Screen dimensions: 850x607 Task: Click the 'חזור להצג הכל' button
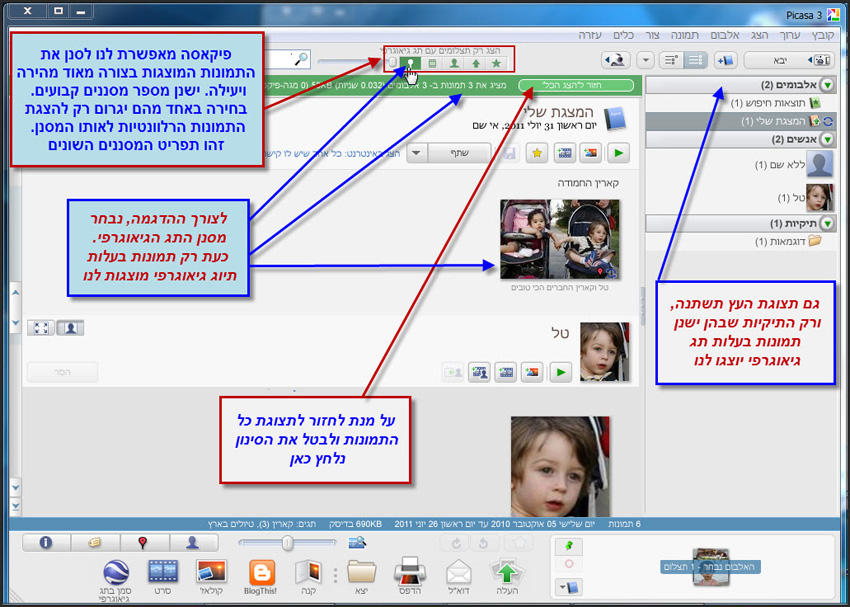[576, 85]
